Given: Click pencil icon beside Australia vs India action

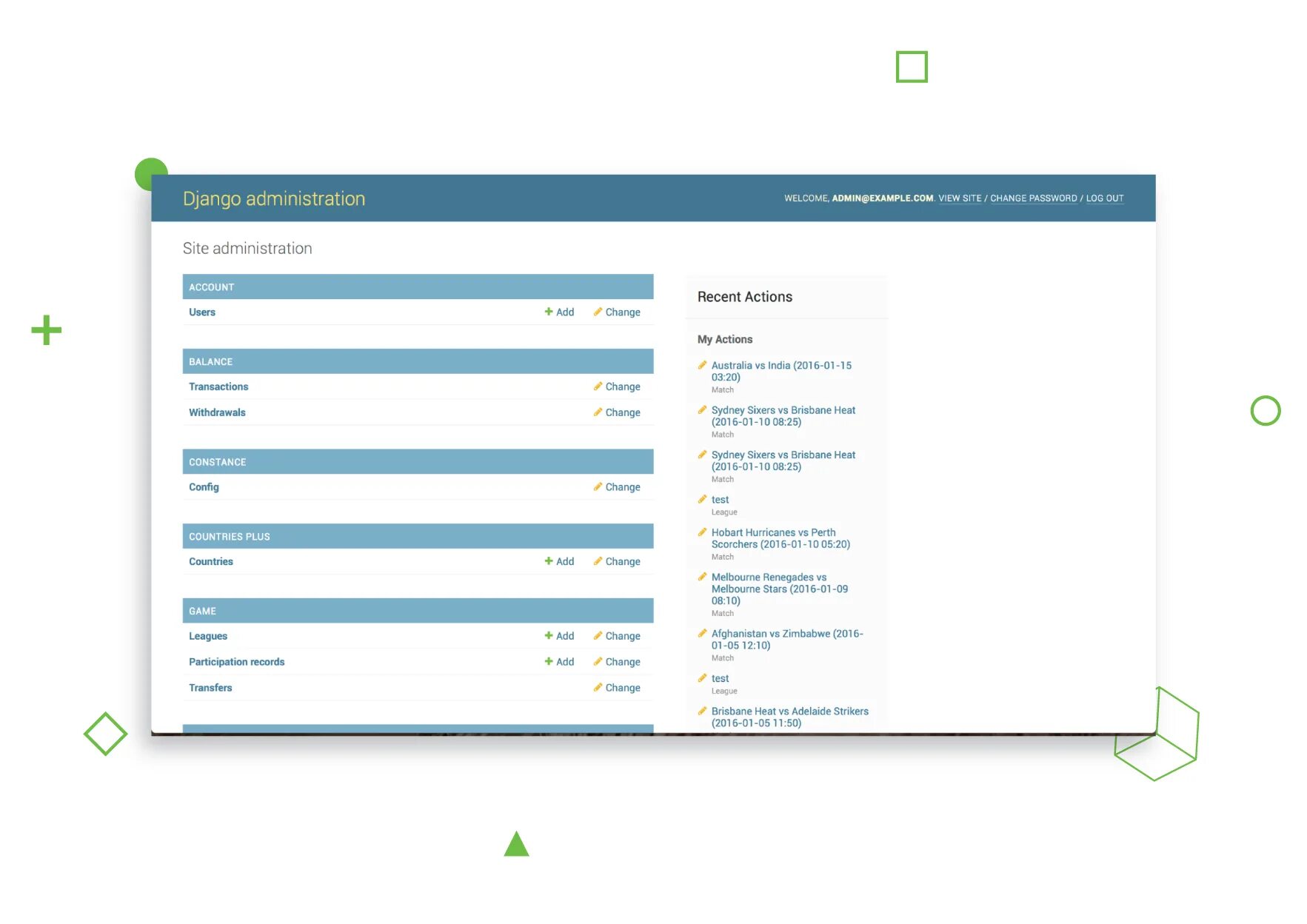Looking at the screenshot, I should [702, 364].
